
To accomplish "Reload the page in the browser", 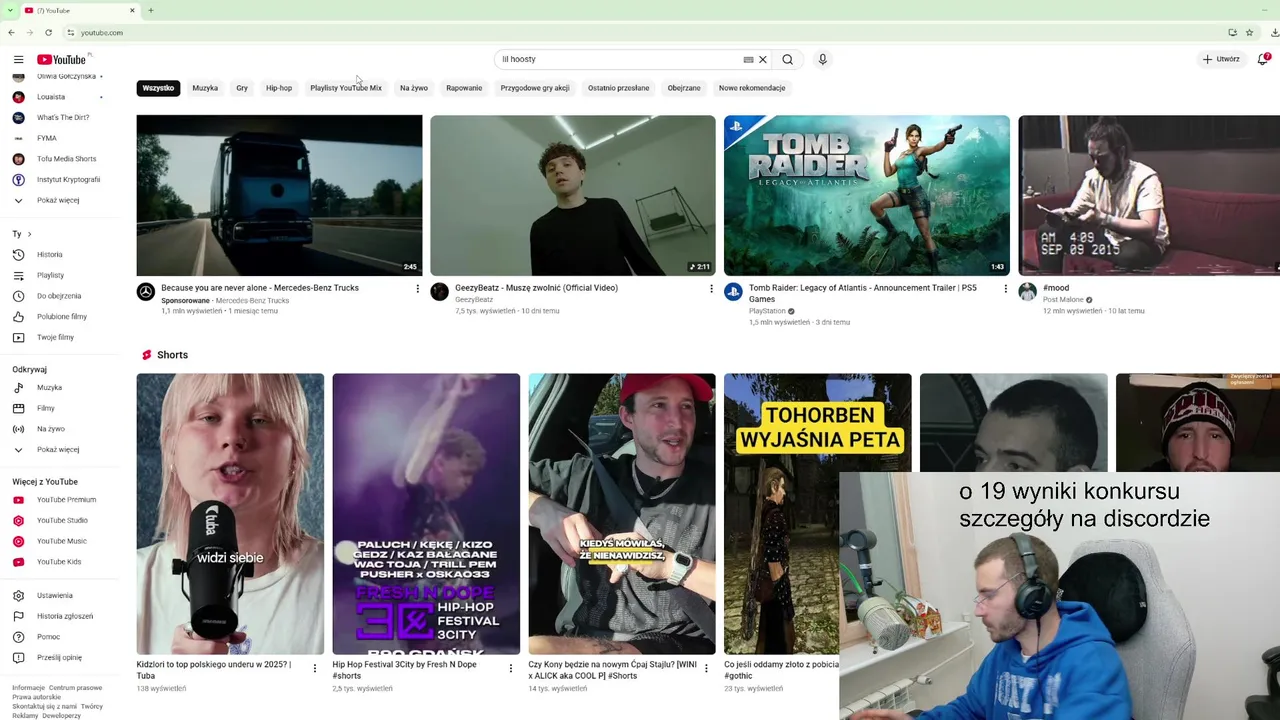I will pos(48,32).
